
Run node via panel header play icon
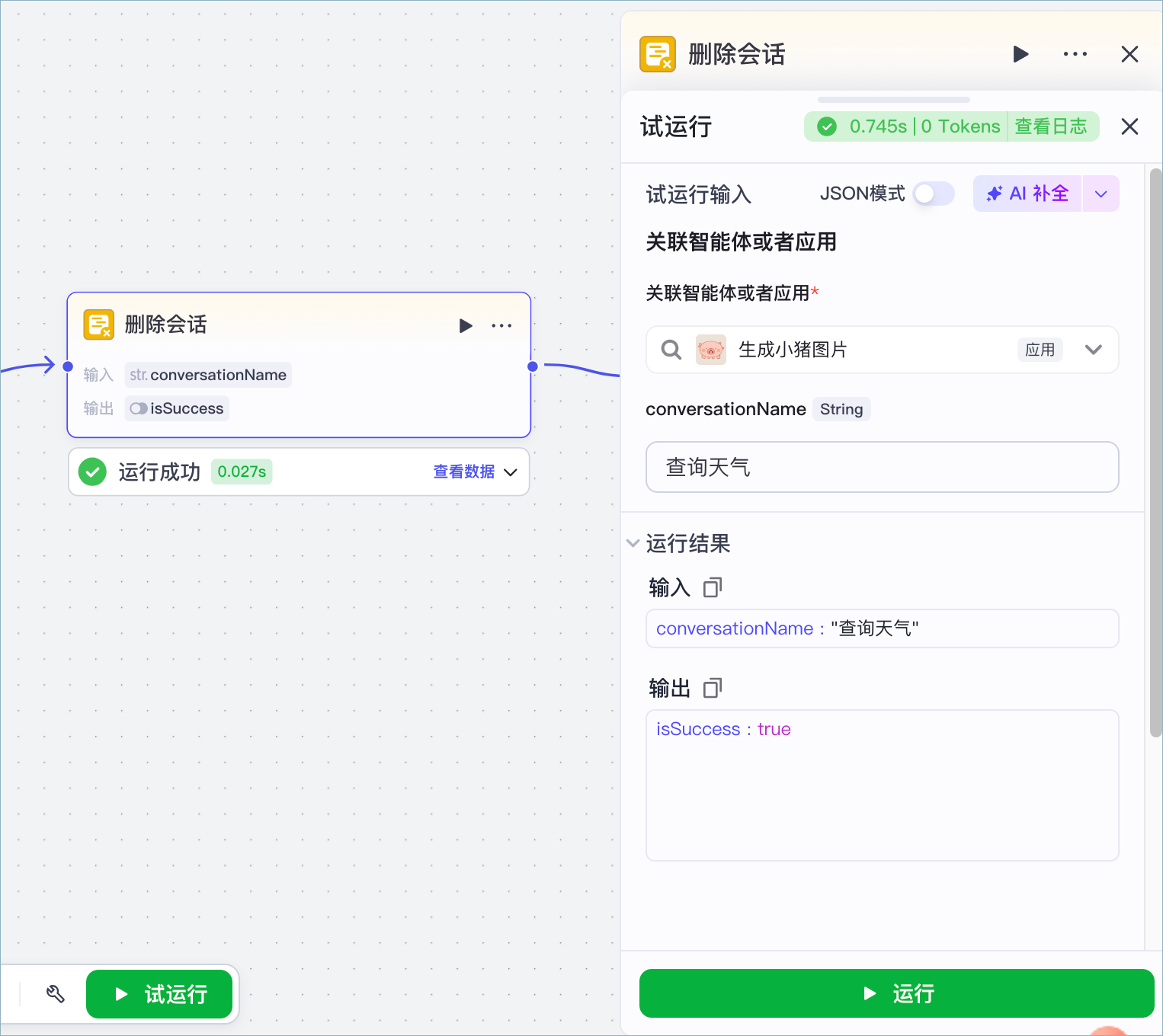(x=1020, y=54)
